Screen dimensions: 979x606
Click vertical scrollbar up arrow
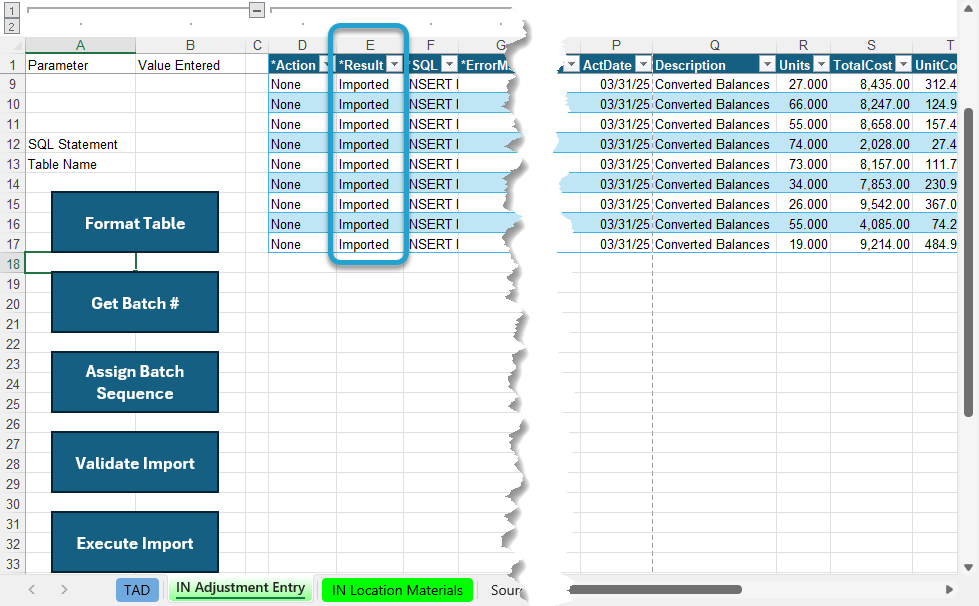tap(968, 8)
